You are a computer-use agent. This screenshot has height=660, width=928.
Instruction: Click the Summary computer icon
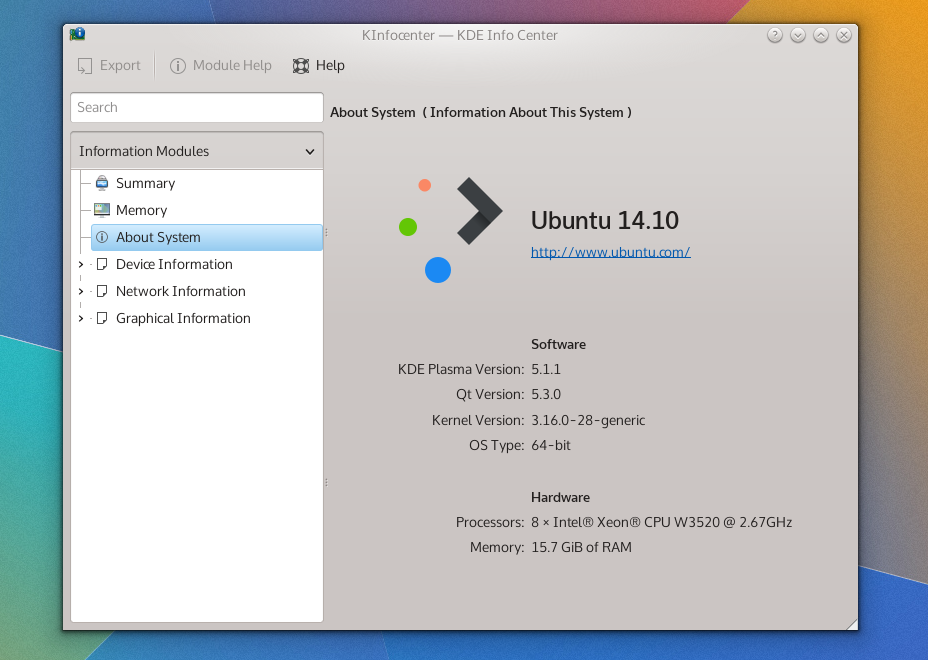click(x=102, y=183)
